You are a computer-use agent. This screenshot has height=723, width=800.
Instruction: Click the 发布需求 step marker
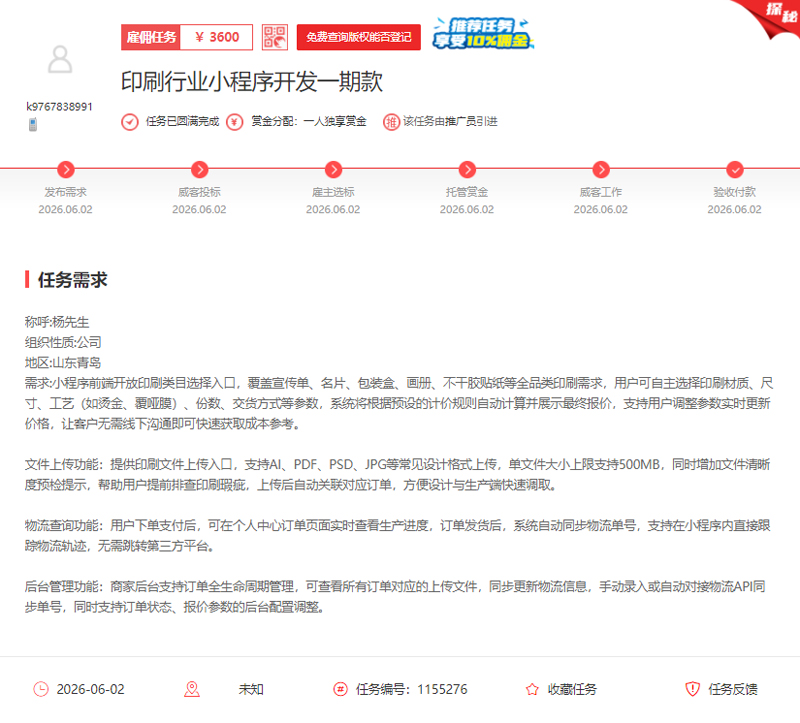[66, 169]
